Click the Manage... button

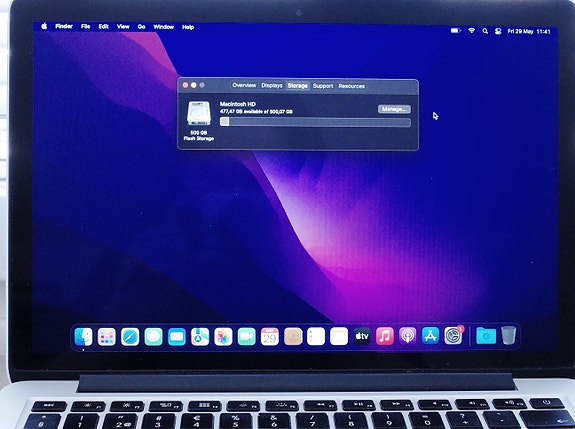coord(394,109)
